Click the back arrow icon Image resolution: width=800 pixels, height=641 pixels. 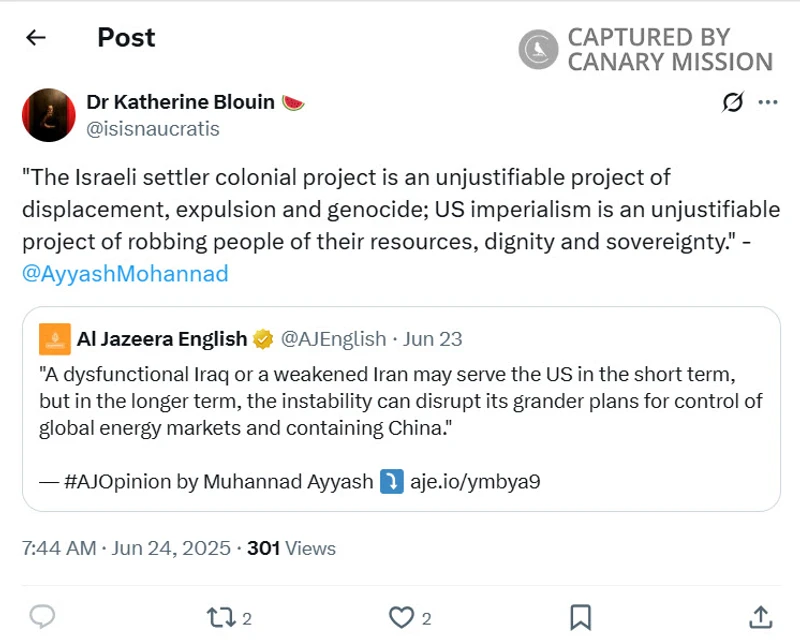coord(36,38)
